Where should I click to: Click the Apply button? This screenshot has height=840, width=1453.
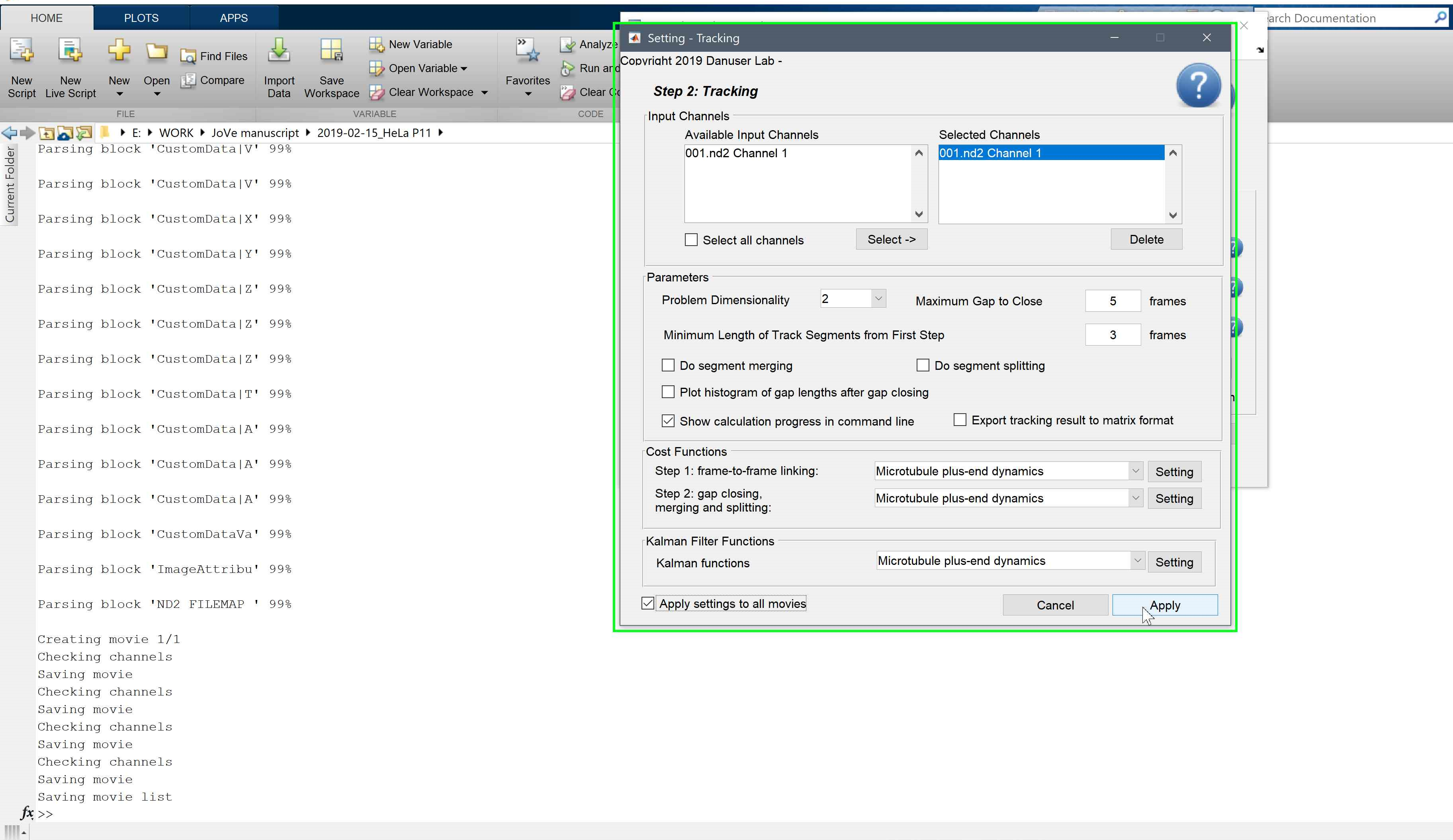[1165, 605]
